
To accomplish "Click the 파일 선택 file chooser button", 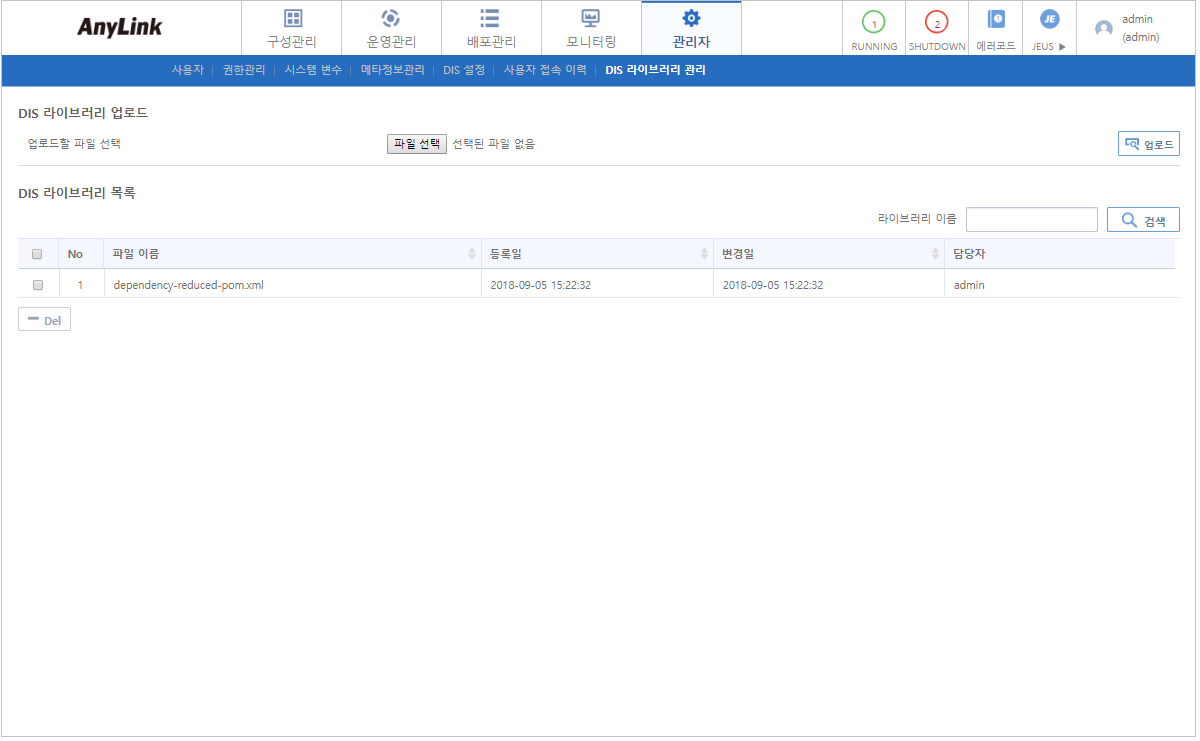I will pos(417,144).
